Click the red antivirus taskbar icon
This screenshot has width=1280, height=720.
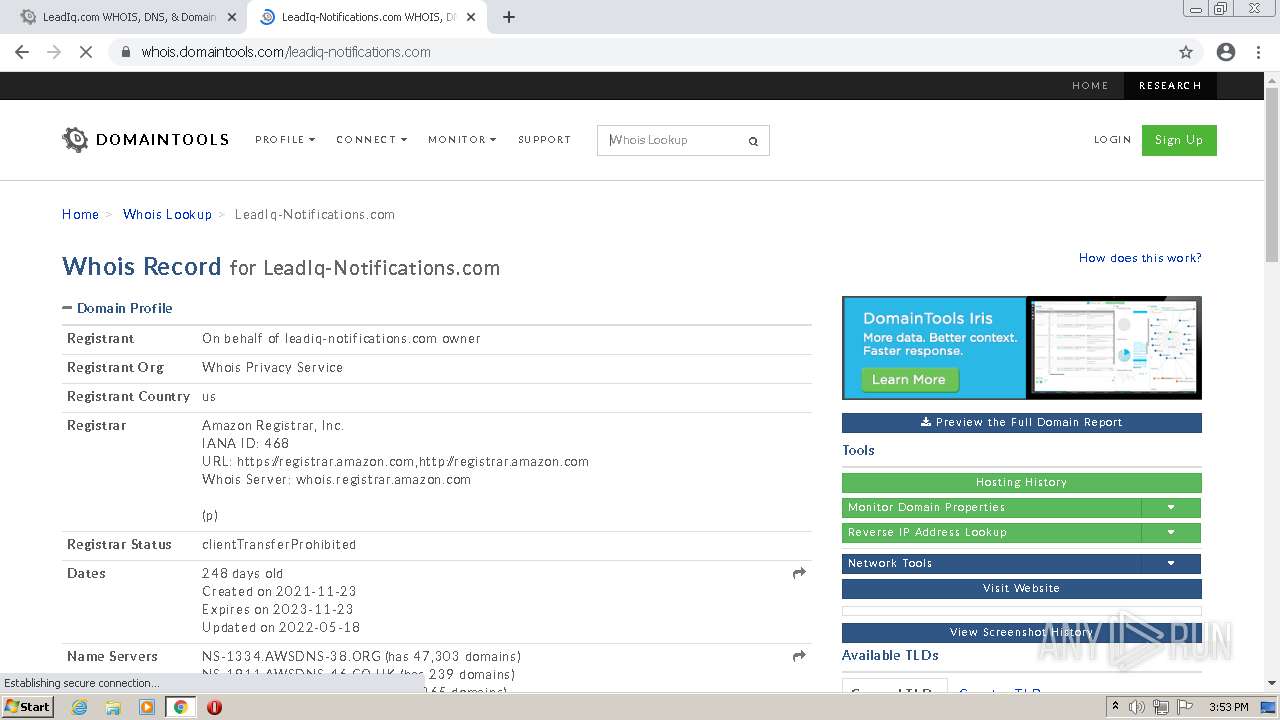tap(214, 707)
